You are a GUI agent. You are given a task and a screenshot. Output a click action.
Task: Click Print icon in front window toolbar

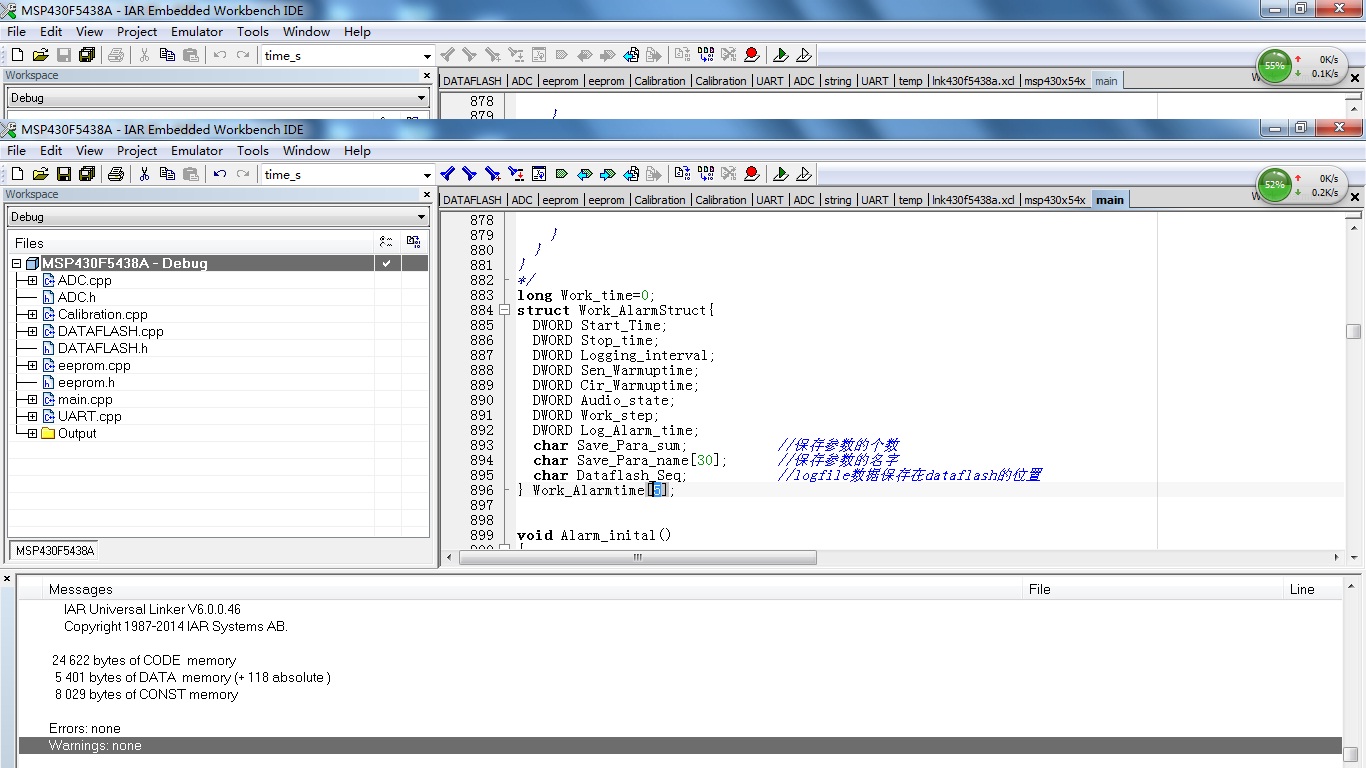point(115,174)
